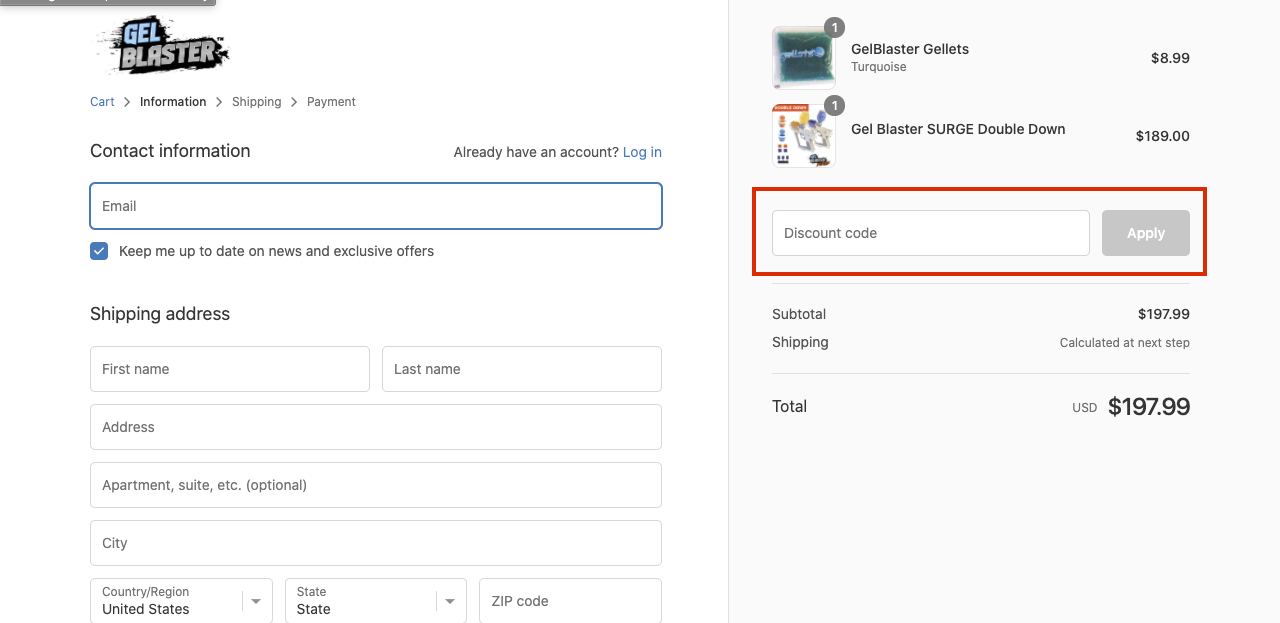This screenshot has width=1280, height=623.
Task: Click the $189.00 item price
Action: click(1163, 136)
